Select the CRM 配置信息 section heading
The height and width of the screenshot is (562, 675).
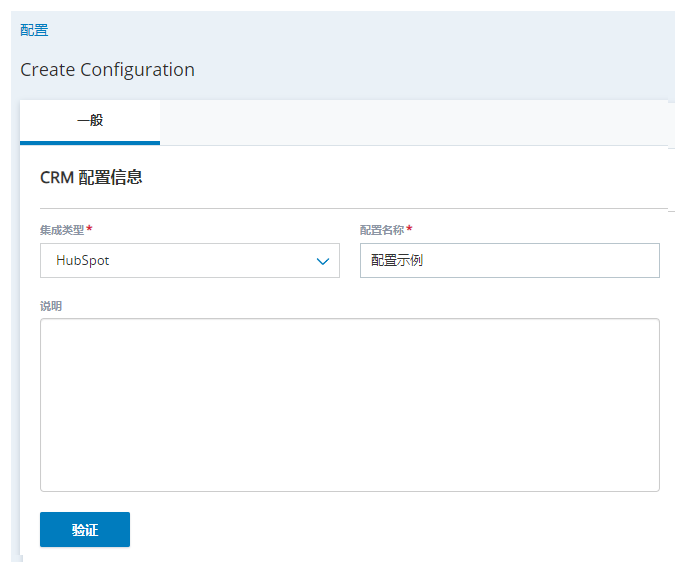click(x=91, y=177)
